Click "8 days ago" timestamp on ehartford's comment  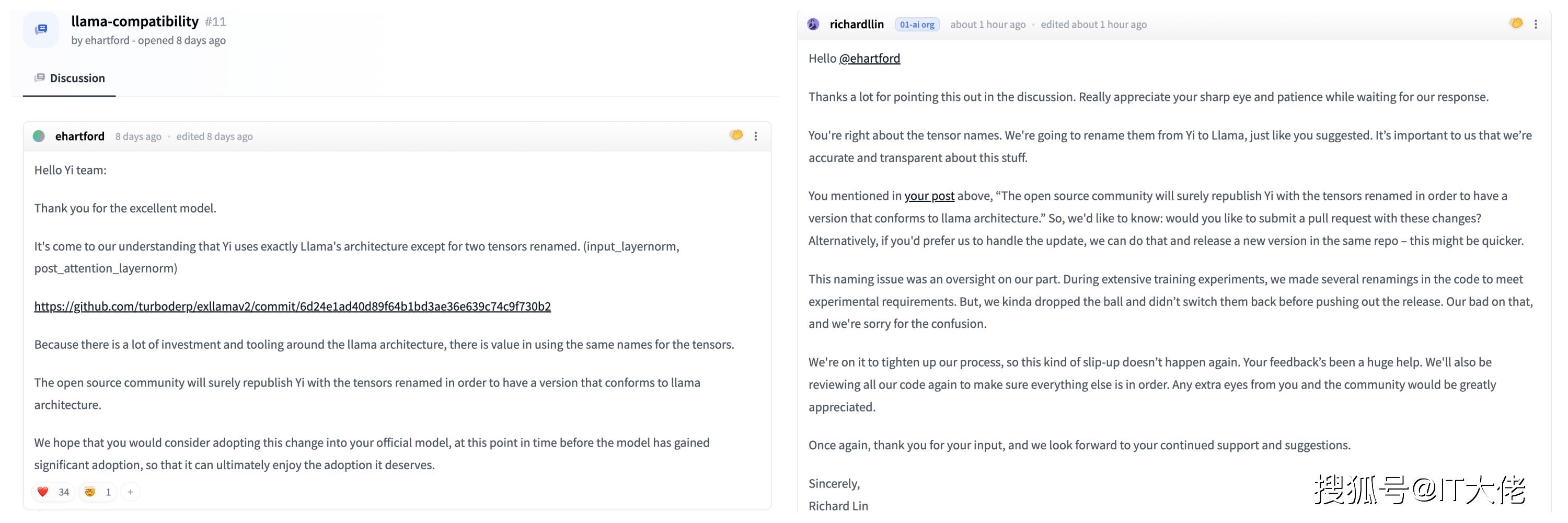click(x=138, y=137)
